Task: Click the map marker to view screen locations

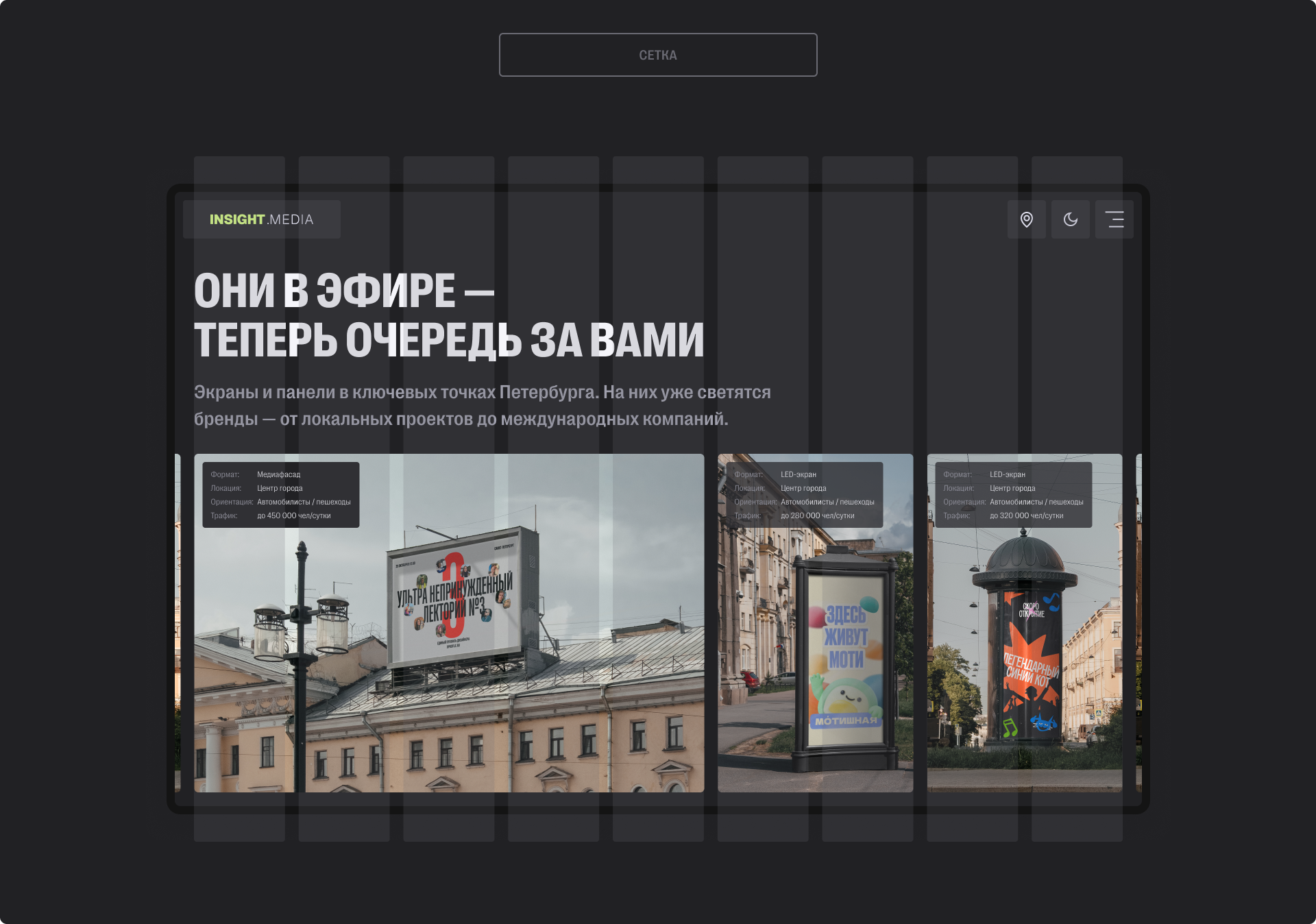Action: point(1026,219)
